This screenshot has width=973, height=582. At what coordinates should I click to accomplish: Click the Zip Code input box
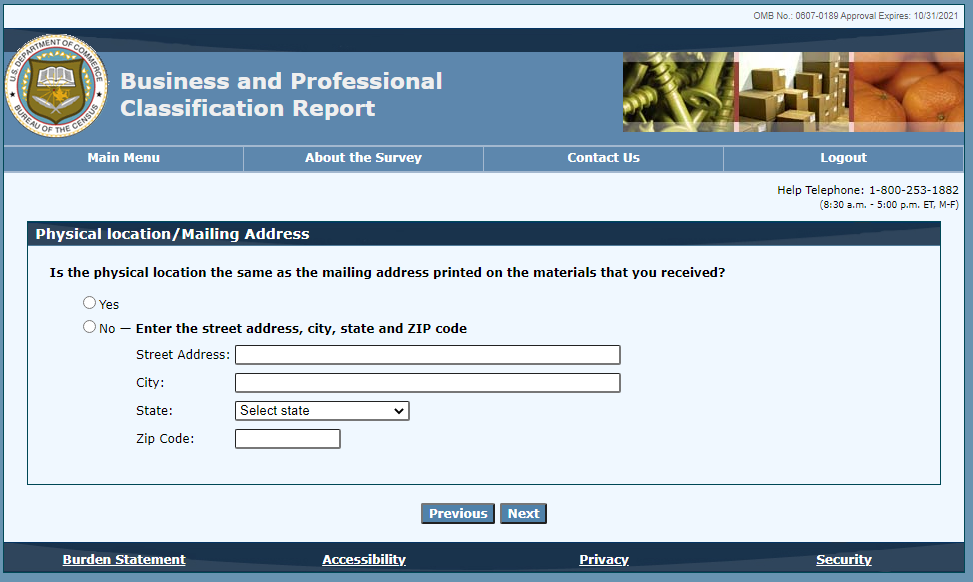point(287,439)
